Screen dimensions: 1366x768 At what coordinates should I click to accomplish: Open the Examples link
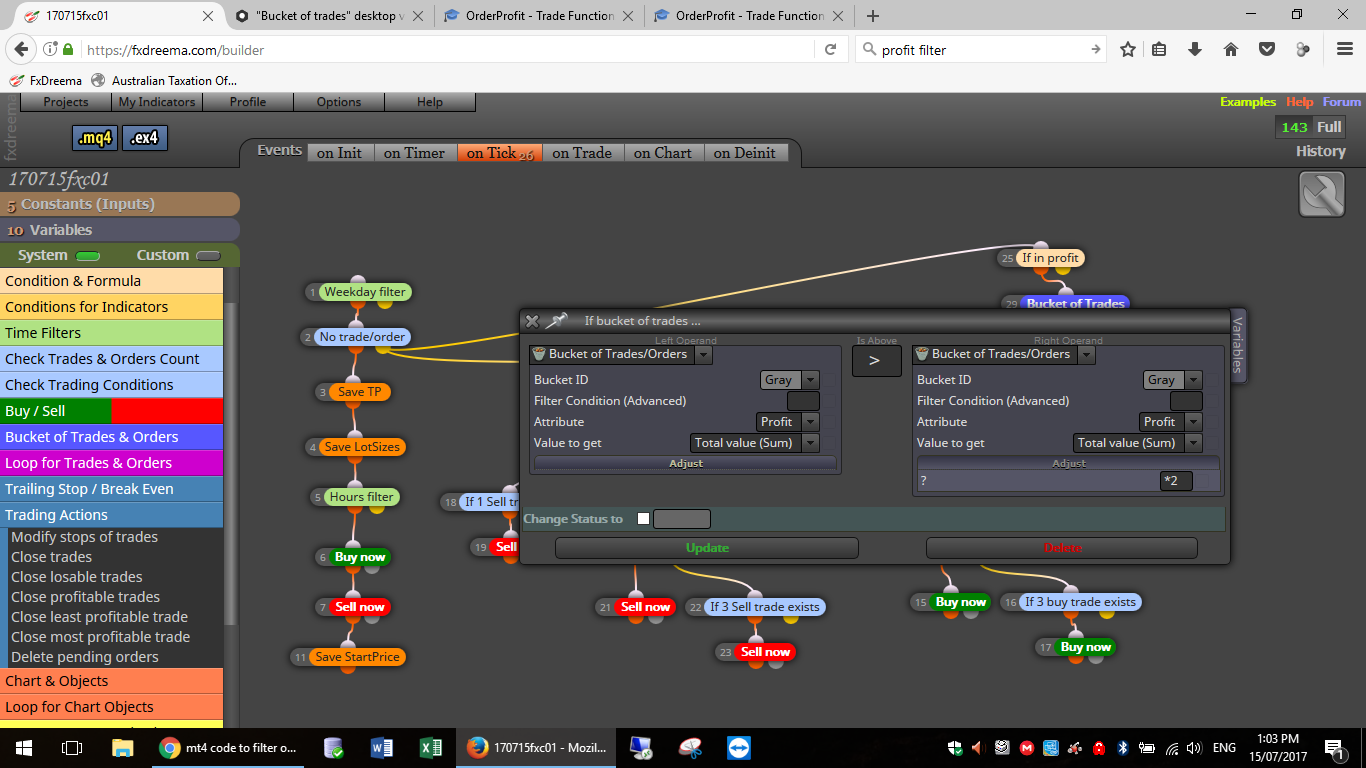coord(1248,102)
